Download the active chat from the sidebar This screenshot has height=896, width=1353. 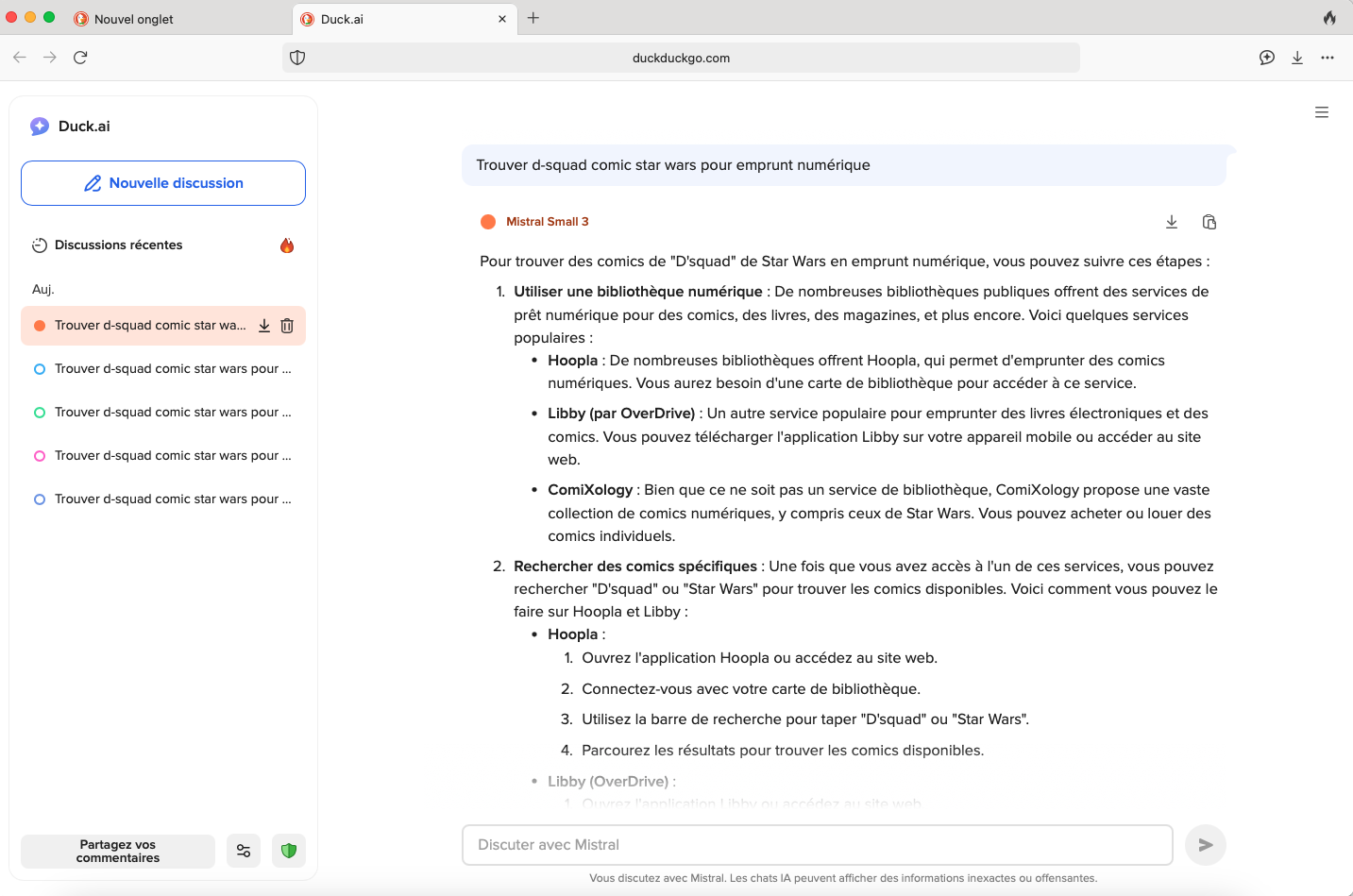click(264, 326)
